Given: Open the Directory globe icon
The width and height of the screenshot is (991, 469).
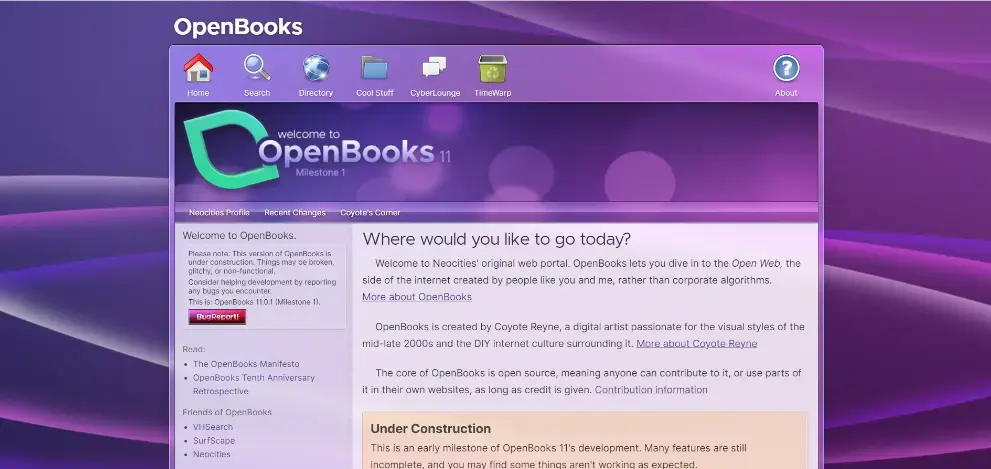Looking at the screenshot, I should pyautogui.click(x=316, y=68).
